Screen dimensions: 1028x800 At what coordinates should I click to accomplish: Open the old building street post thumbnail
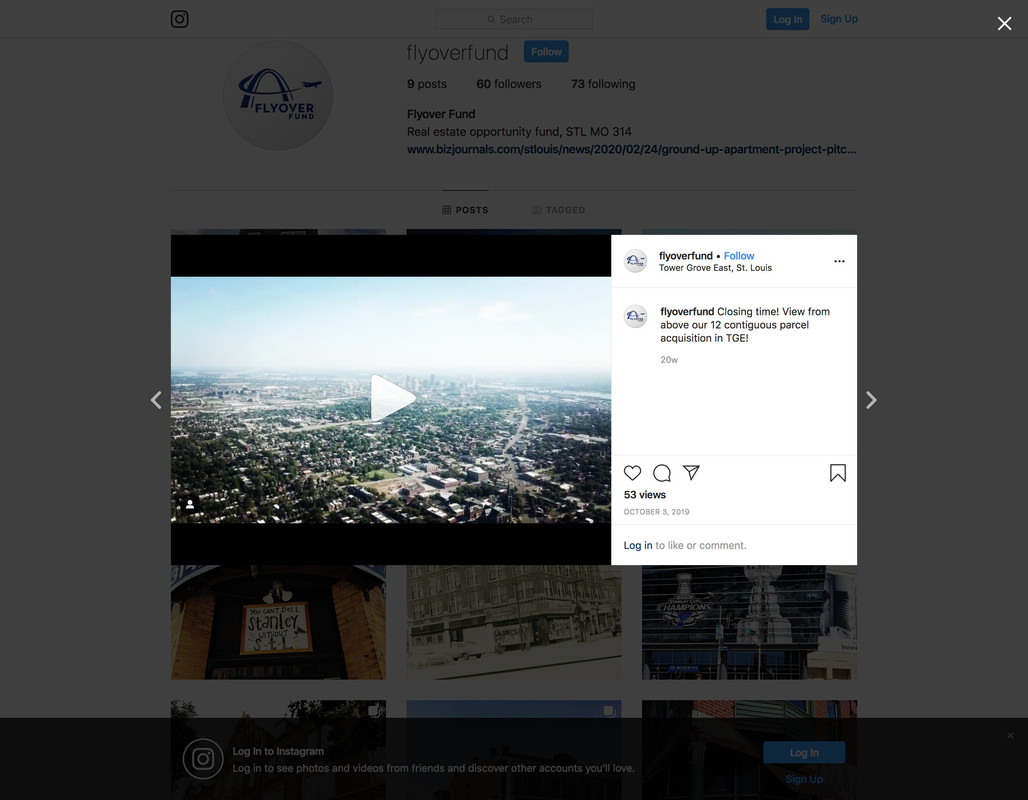514,622
